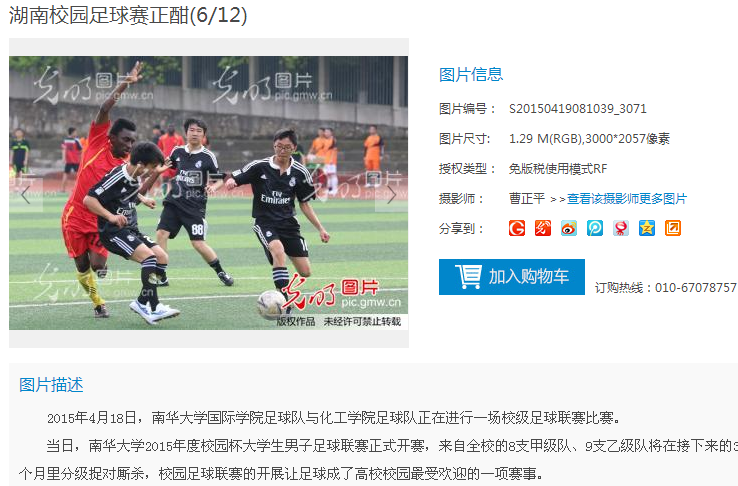Click image number S20150419081039_3071

[578, 109]
